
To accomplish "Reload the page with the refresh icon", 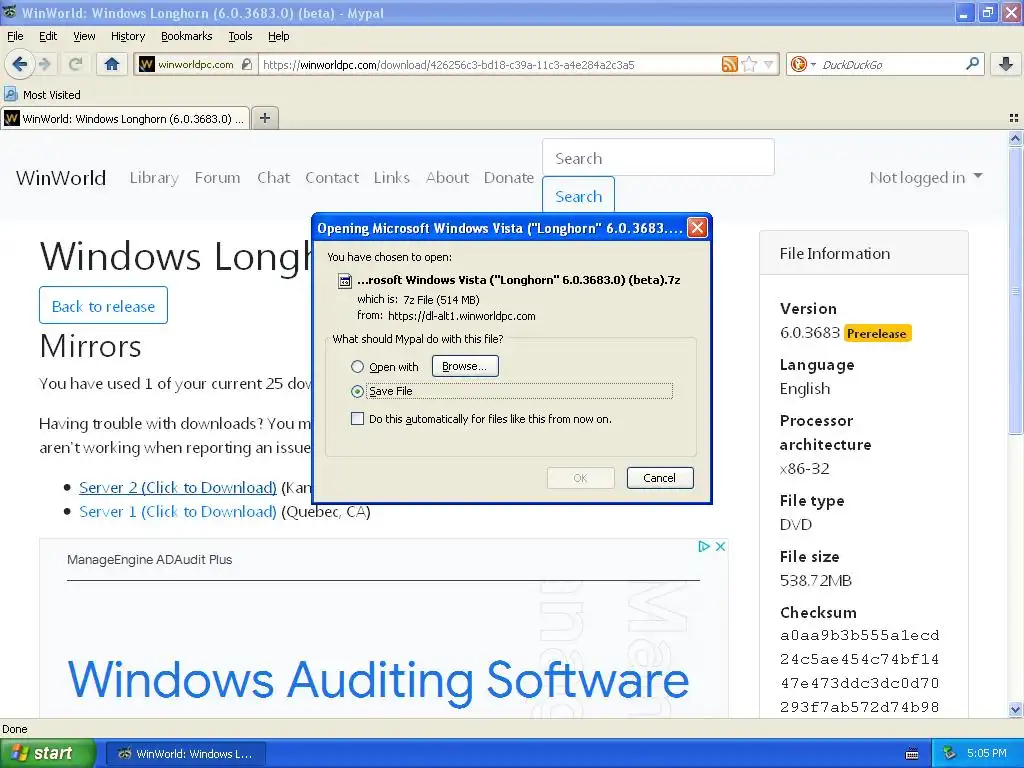I will pyautogui.click(x=75, y=64).
